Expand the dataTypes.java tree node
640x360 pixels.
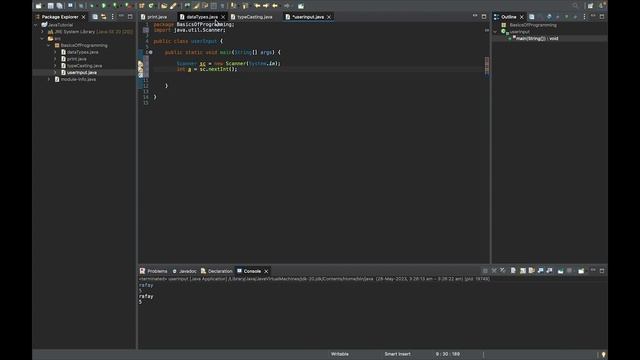pyautogui.click(x=56, y=52)
